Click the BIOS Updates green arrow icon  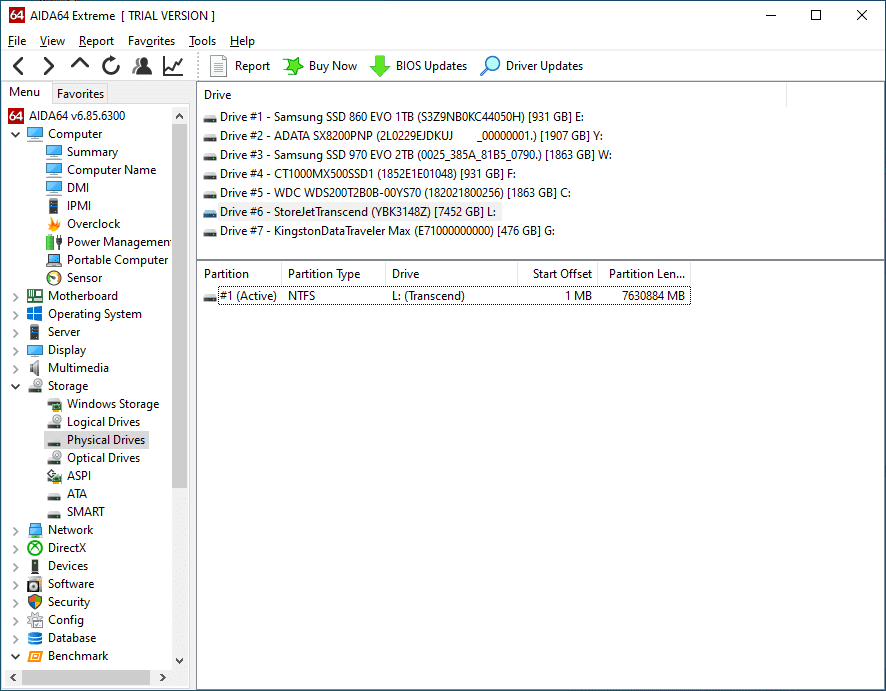380,66
